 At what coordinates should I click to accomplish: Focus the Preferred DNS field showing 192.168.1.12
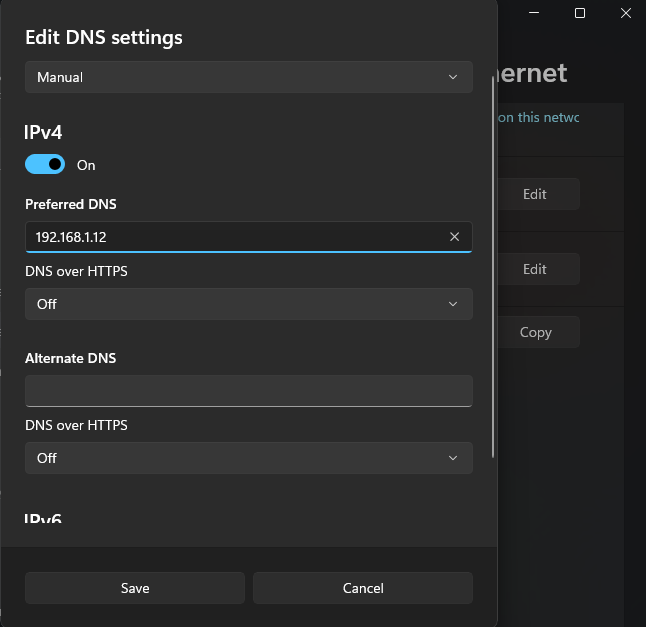pos(230,237)
